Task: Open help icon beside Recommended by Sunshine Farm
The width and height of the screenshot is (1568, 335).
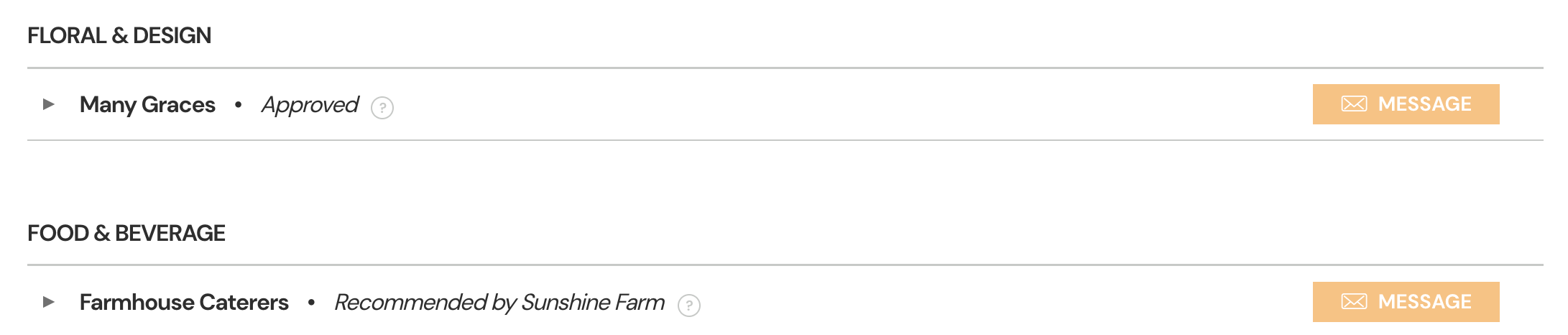Action: (x=689, y=306)
